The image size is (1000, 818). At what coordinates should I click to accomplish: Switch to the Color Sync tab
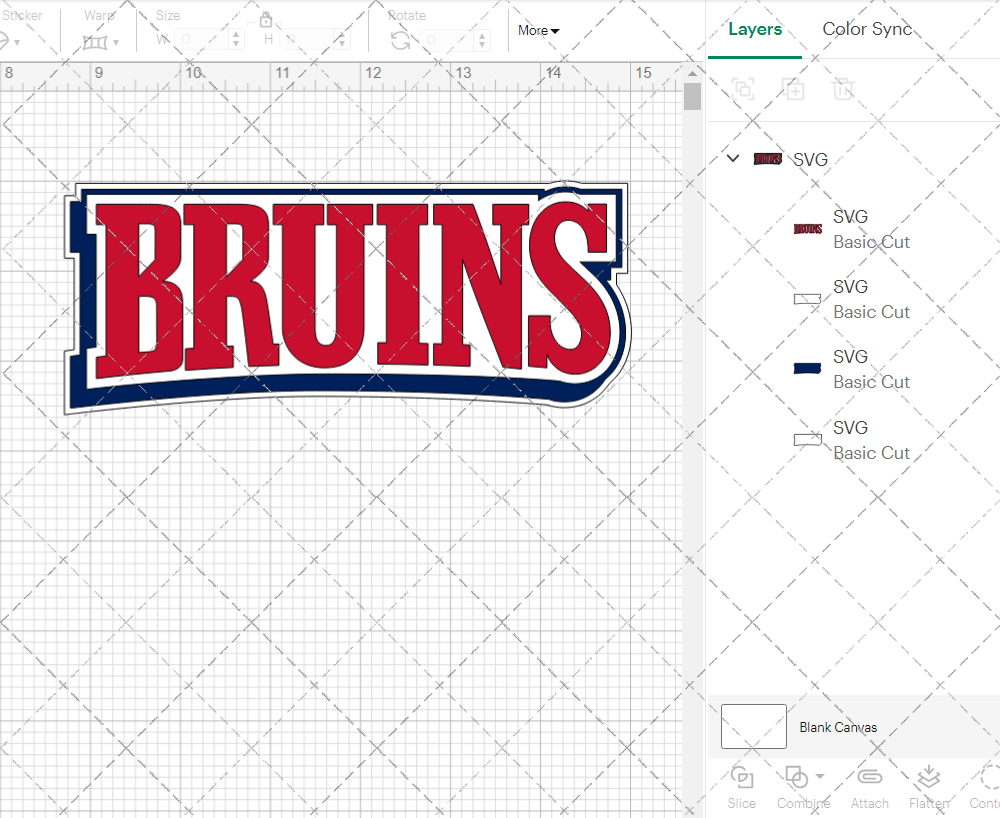[867, 29]
